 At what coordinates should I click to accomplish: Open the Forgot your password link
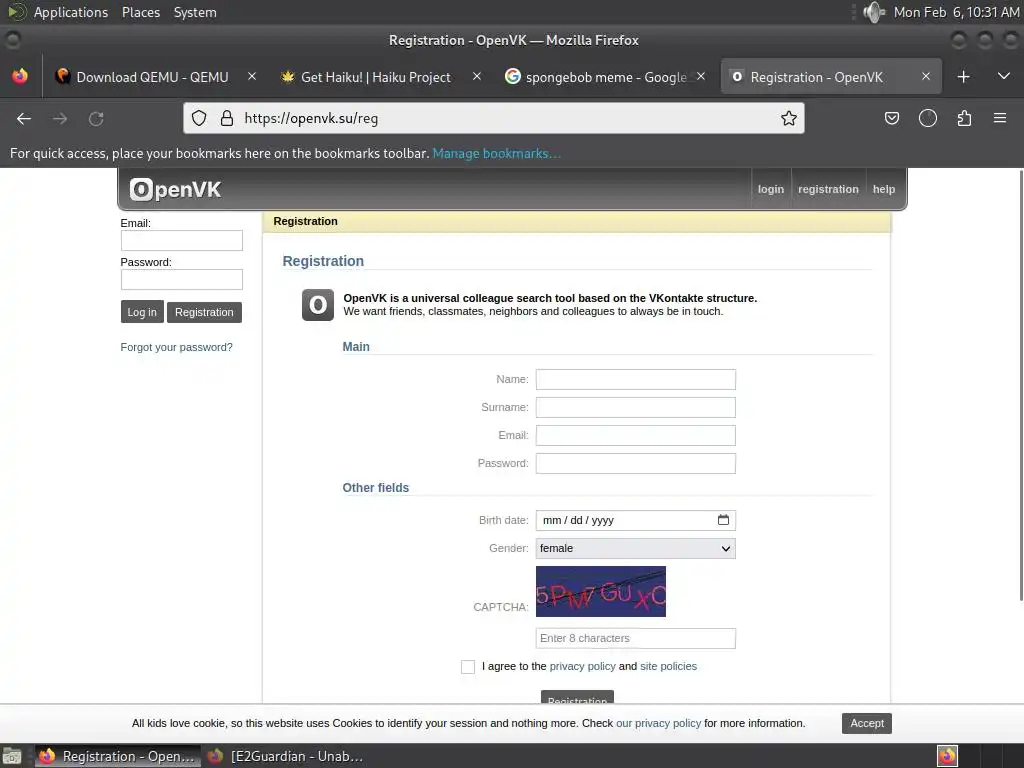click(176, 347)
